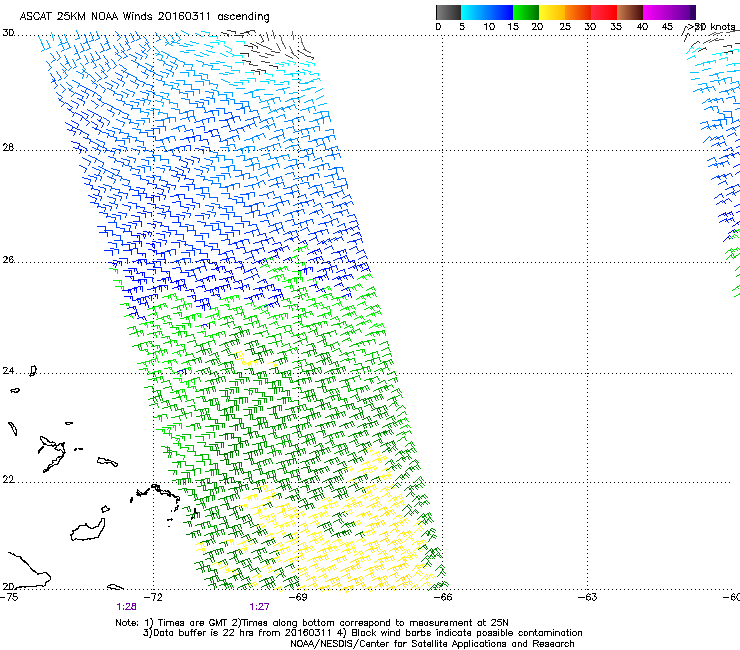Click 'Black wind barbs indicate possible contamination' note
The height and width of the screenshot is (650, 740).
tap(467, 633)
